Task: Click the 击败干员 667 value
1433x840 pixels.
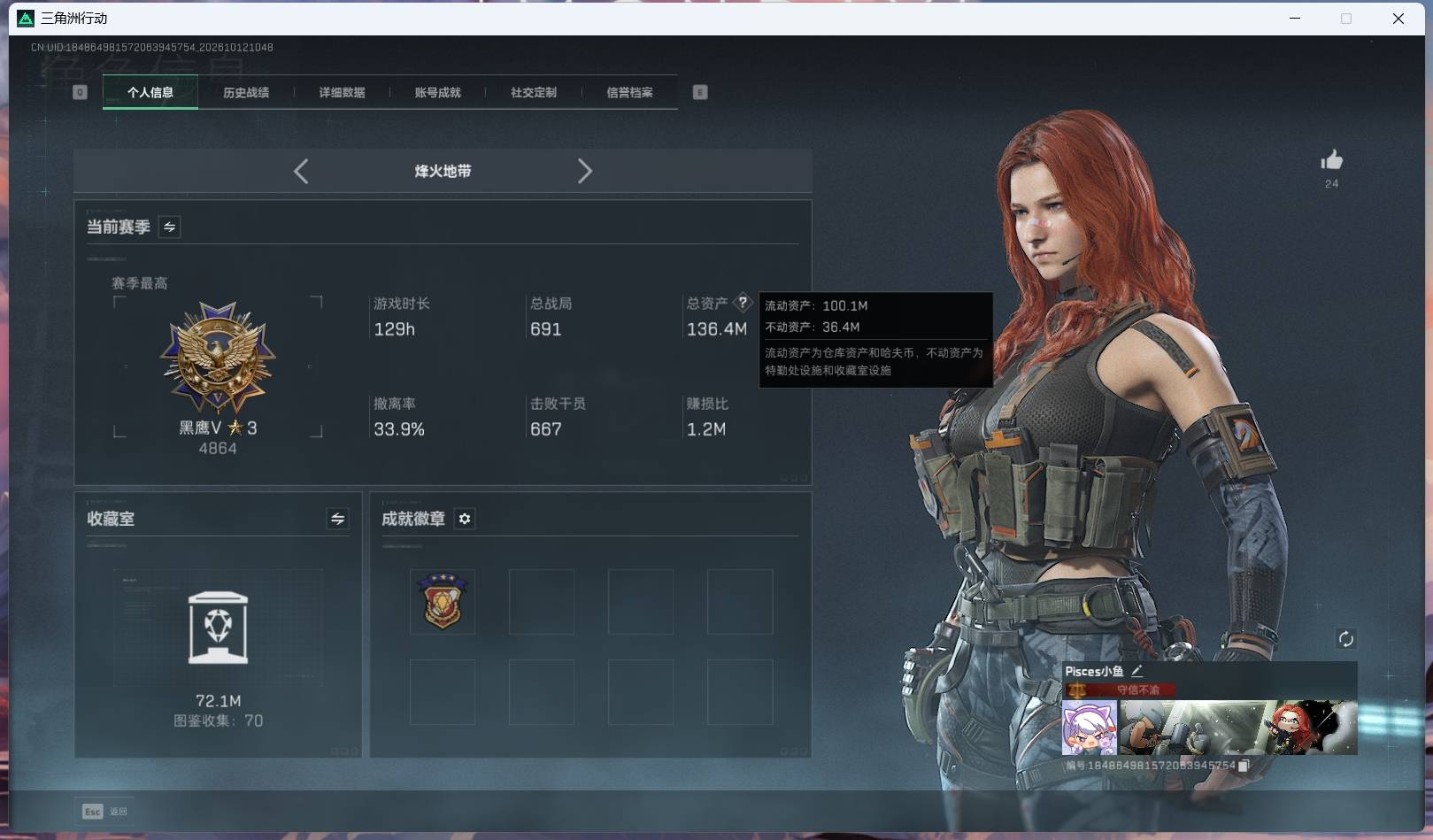Action: [545, 429]
